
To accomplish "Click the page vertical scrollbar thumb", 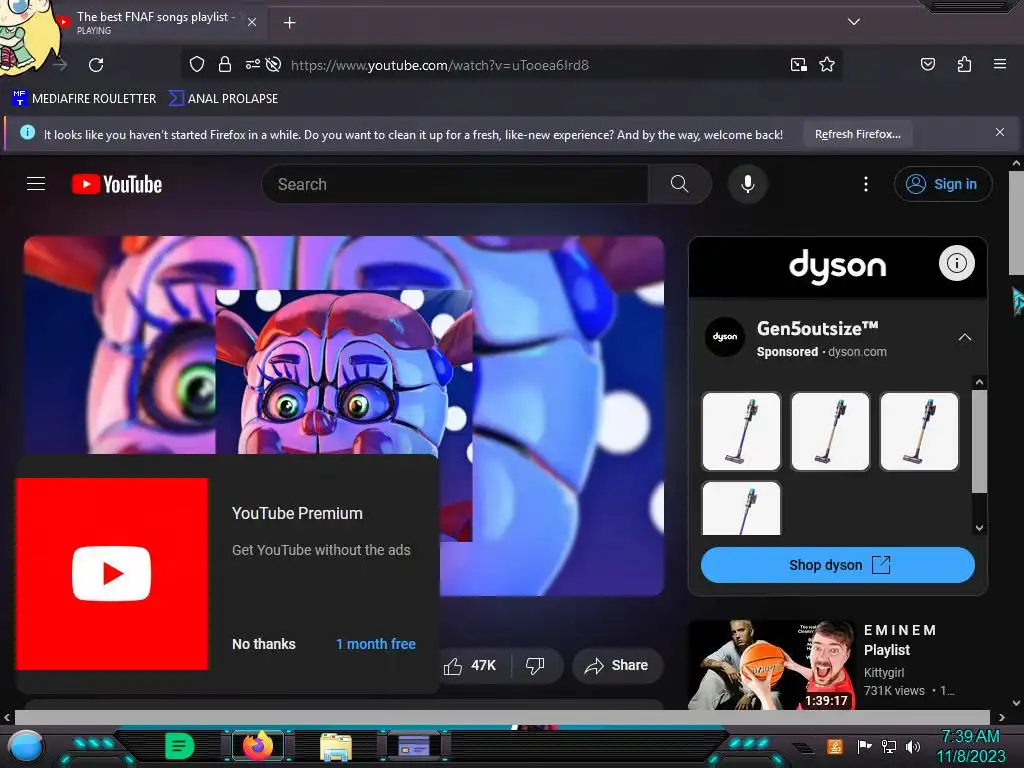I will [1016, 223].
